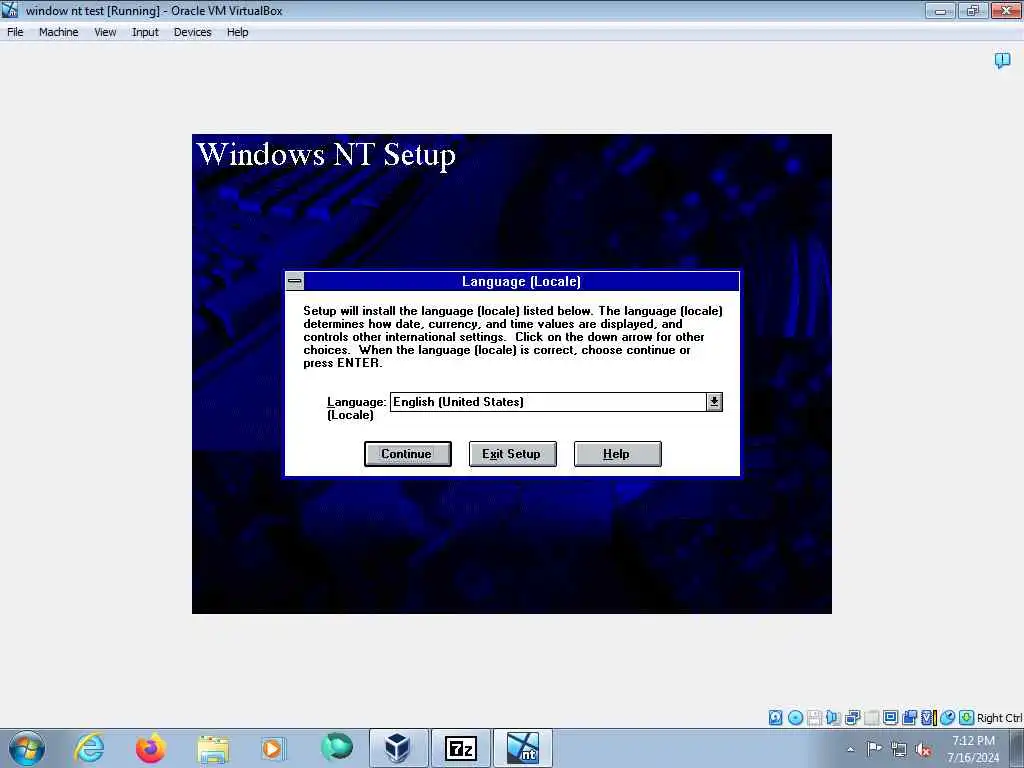Click the English (United States) language field
Viewport: 1024px width, 768px height.
(548, 402)
